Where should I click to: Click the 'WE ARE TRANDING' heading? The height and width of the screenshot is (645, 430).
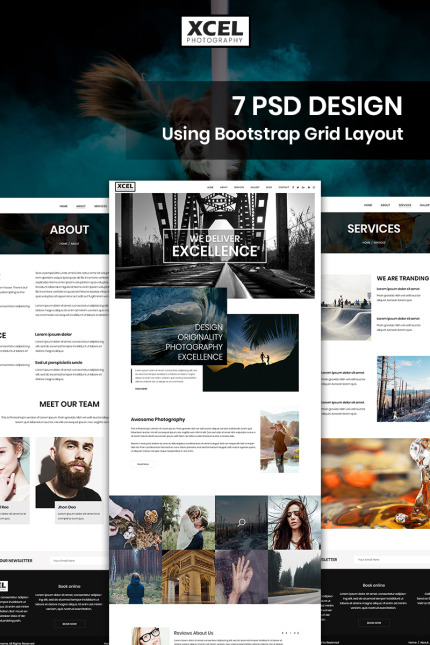pos(402,278)
